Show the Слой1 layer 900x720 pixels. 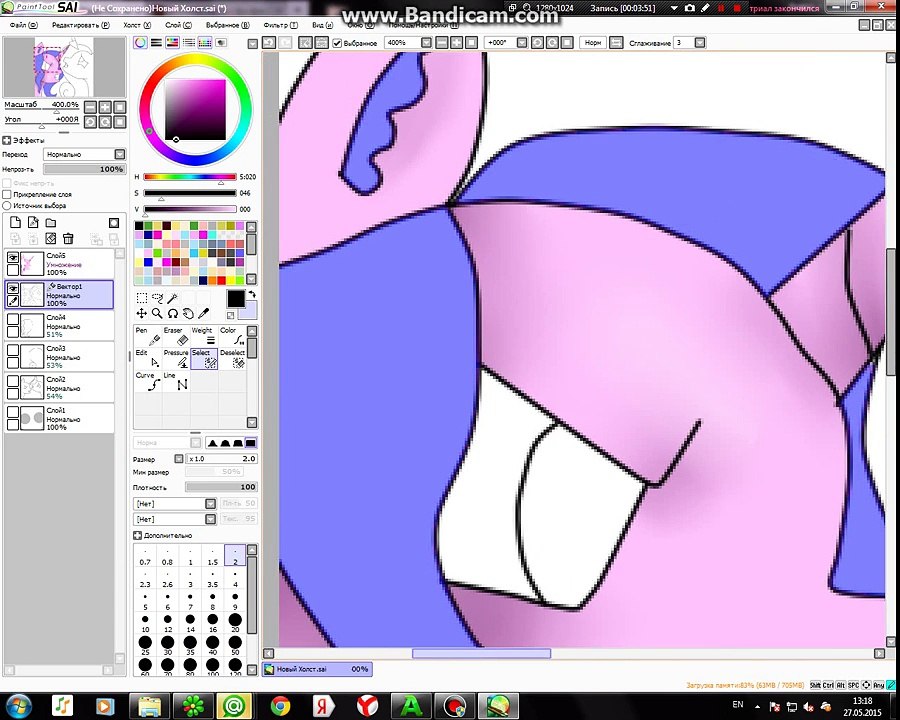tap(13, 413)
